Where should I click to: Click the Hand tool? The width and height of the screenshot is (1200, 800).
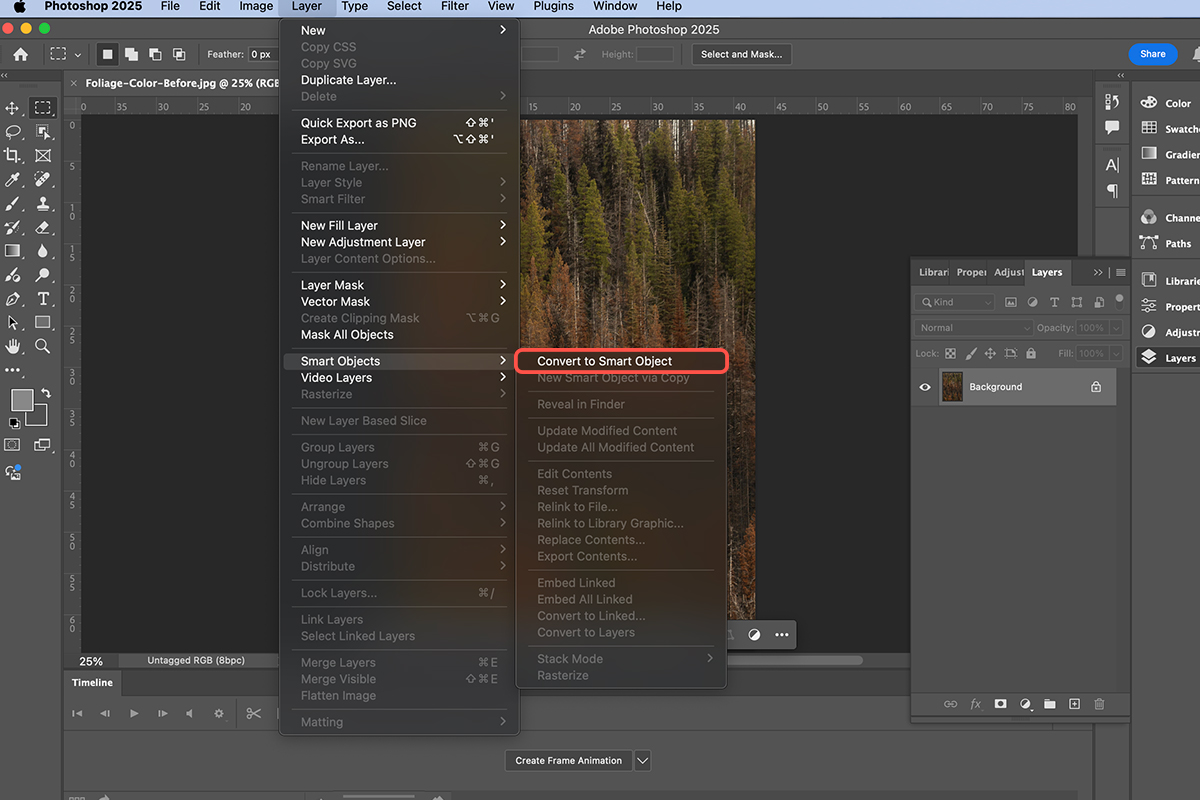click(13, 346)
